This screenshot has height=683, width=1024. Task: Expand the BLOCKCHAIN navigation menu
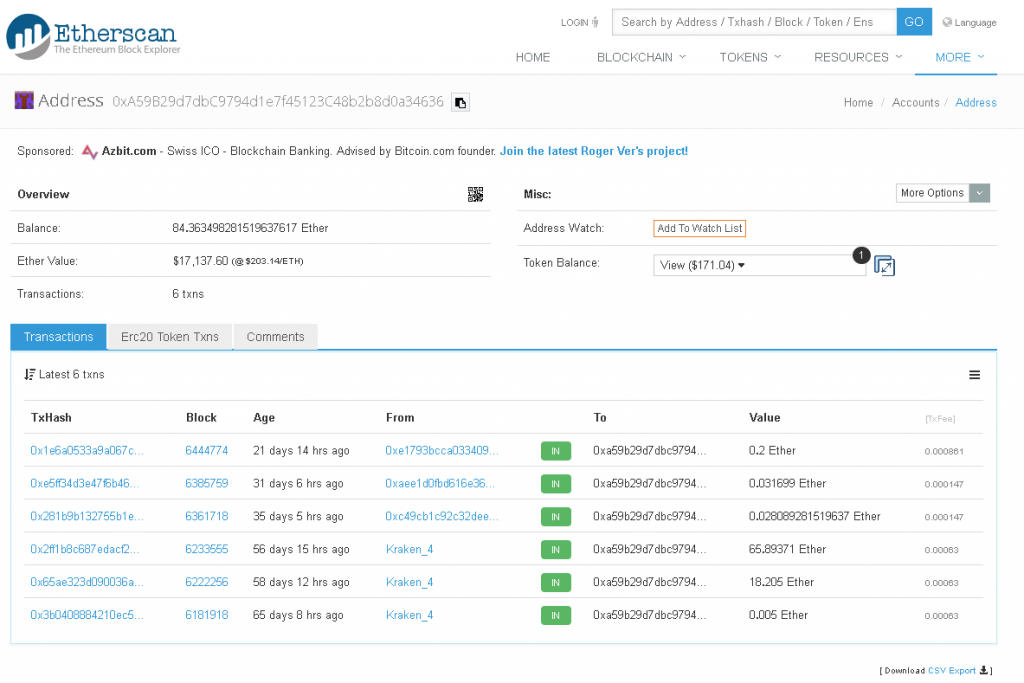tap(641, 57)
